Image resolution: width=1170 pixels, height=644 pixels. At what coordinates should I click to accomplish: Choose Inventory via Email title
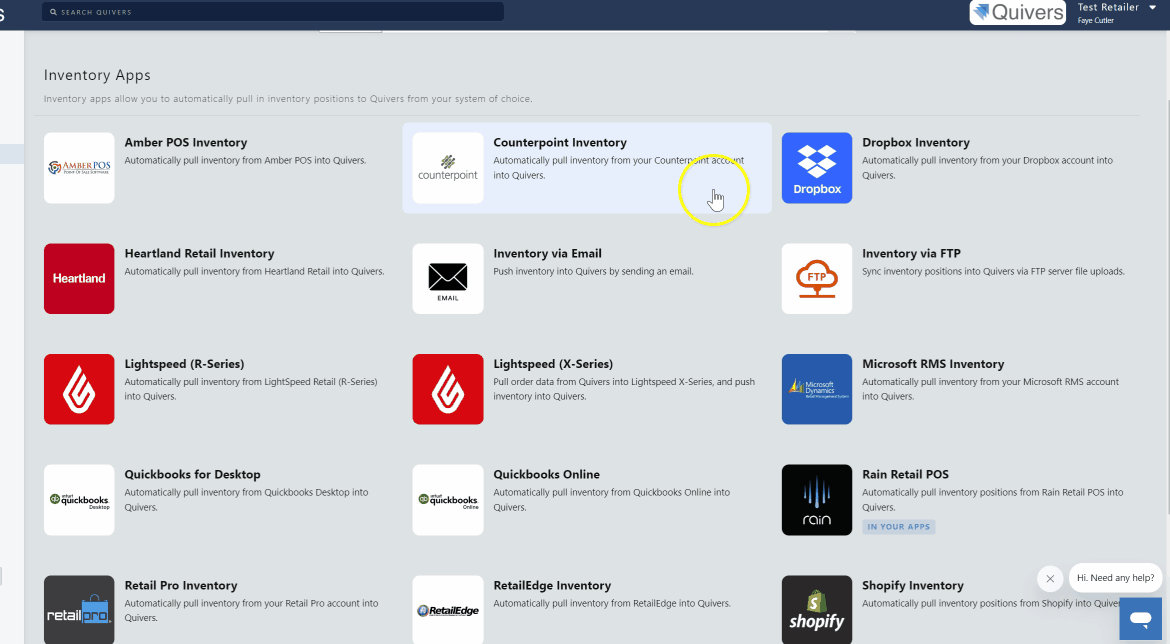(x=547, y=254)
